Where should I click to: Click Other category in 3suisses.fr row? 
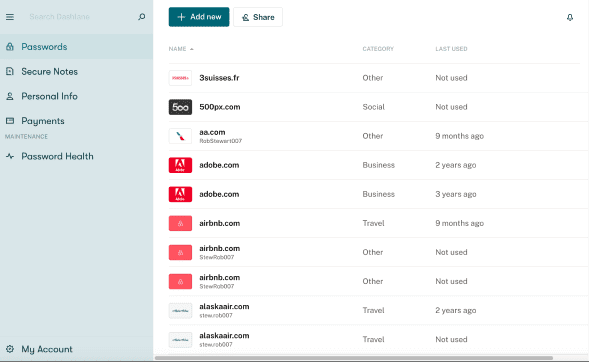(373, 78)
